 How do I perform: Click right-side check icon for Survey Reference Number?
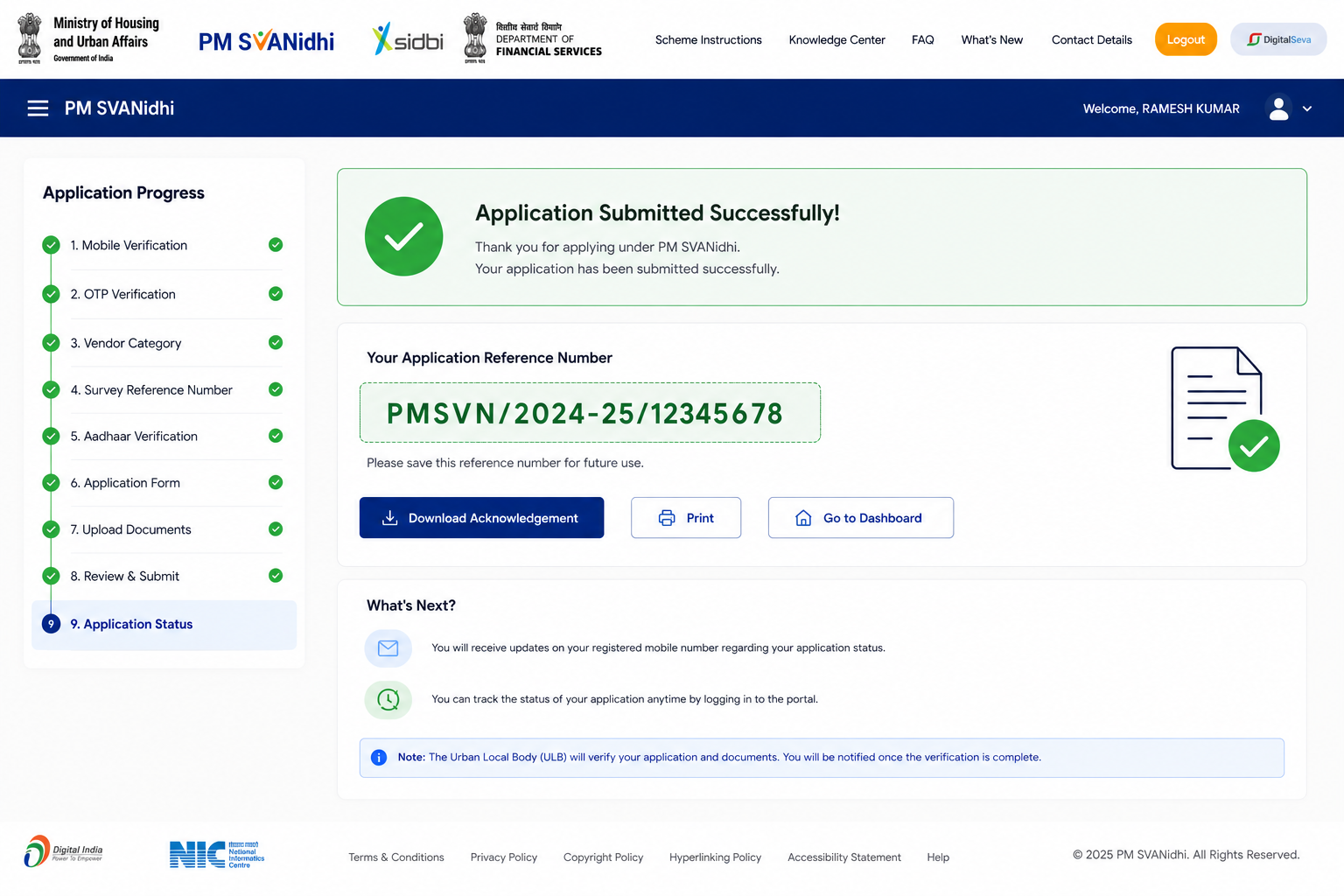[276, 389]
